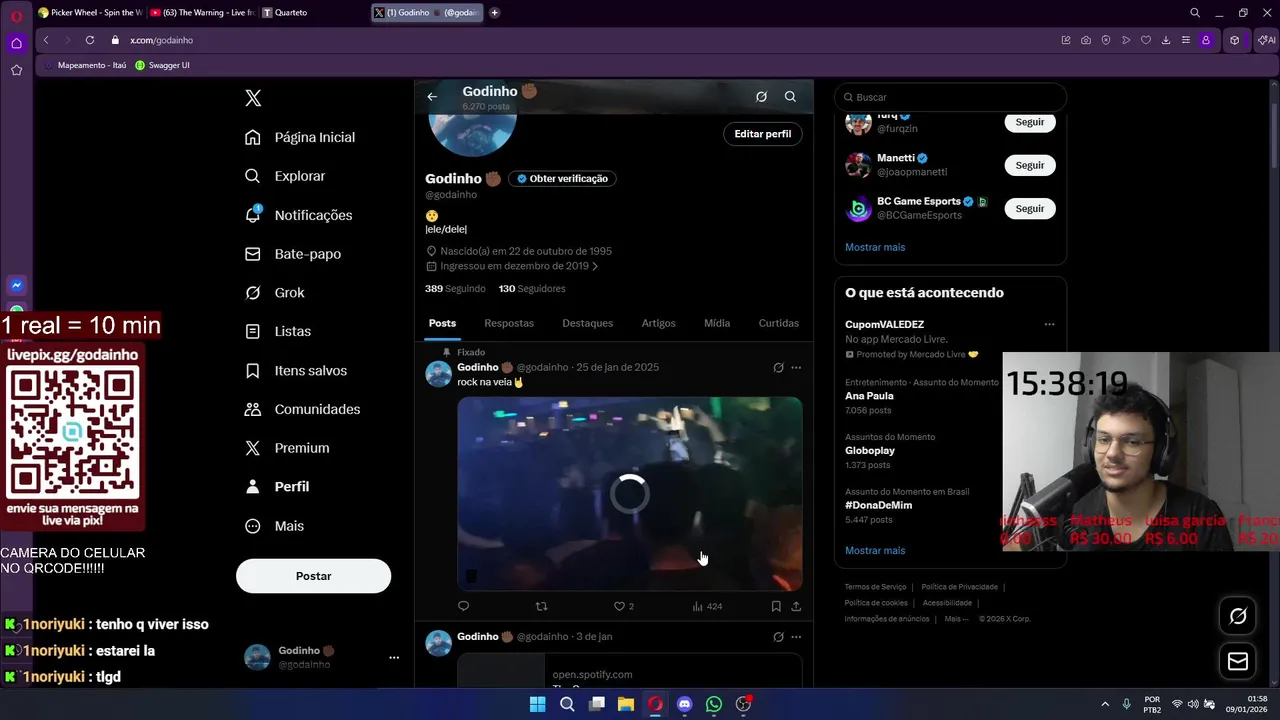This screenshot has height=720, width=1280.
Task: Click the X logo in the sidebar
Action: pos(253,98)
